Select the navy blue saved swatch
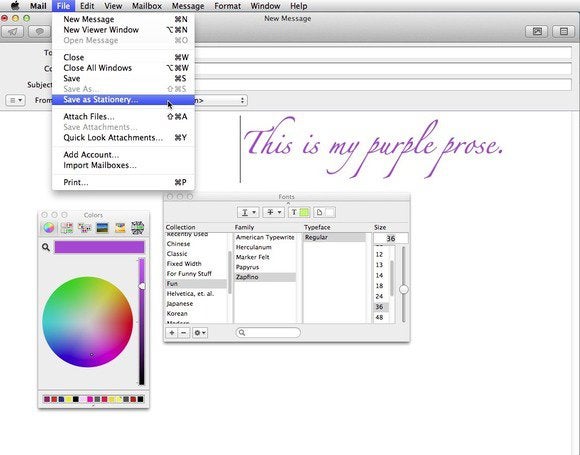Viewport: 580px width, 455px height. [x=61, y=399]
